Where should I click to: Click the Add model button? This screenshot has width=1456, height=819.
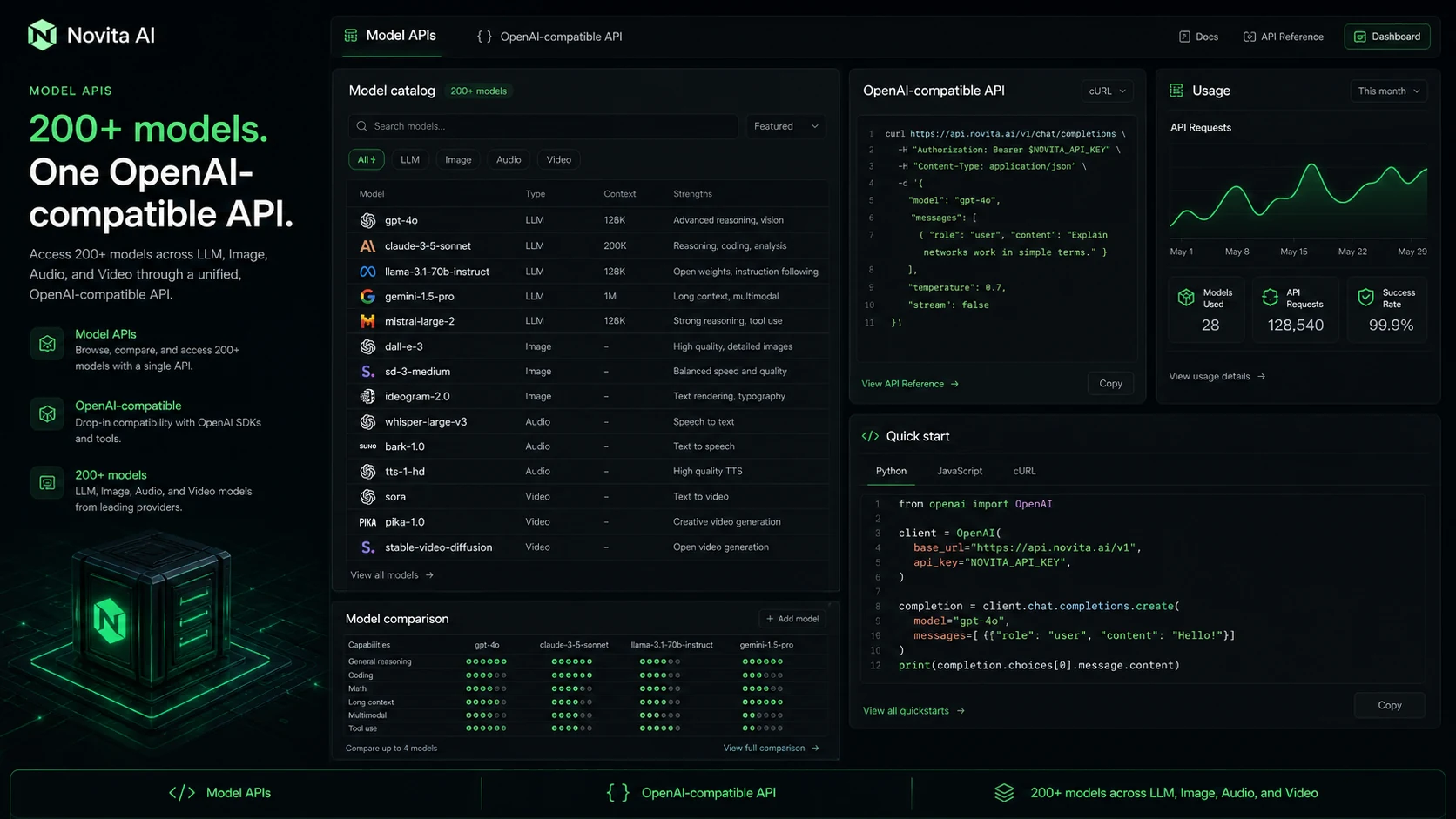(x=792, y=619)
